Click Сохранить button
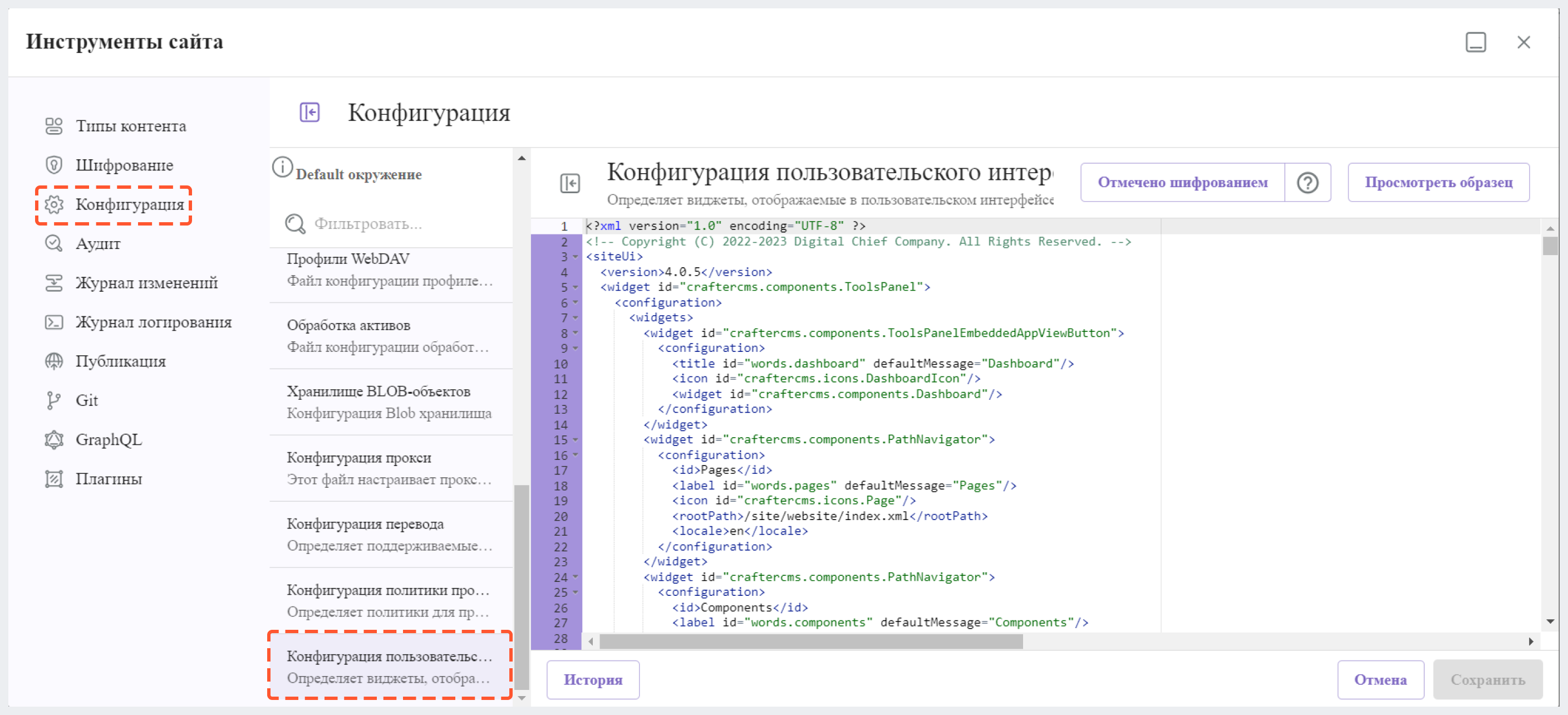Image resolution: width=1568 pixels, height=715 pixels. click(x=1487, y=680)
